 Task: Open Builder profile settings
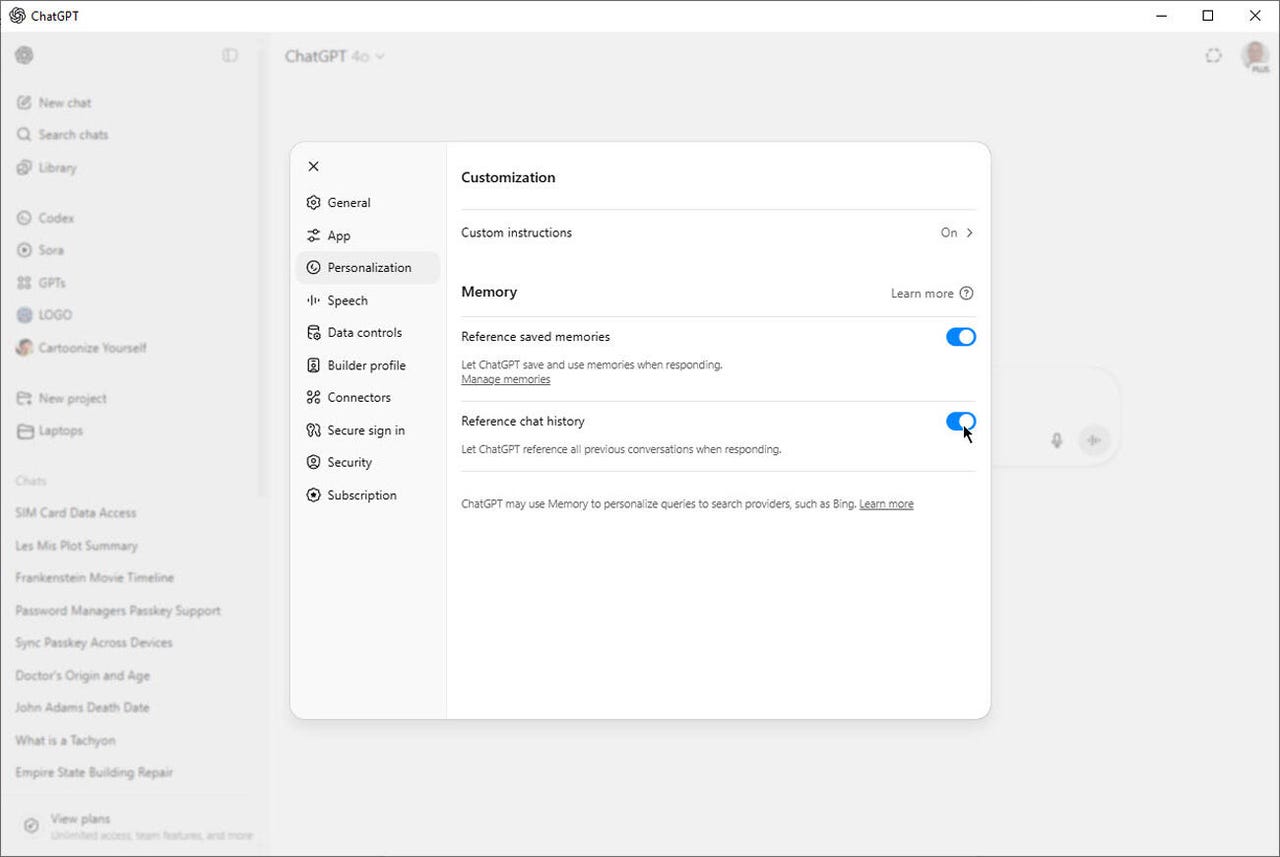tap(368, 365)
